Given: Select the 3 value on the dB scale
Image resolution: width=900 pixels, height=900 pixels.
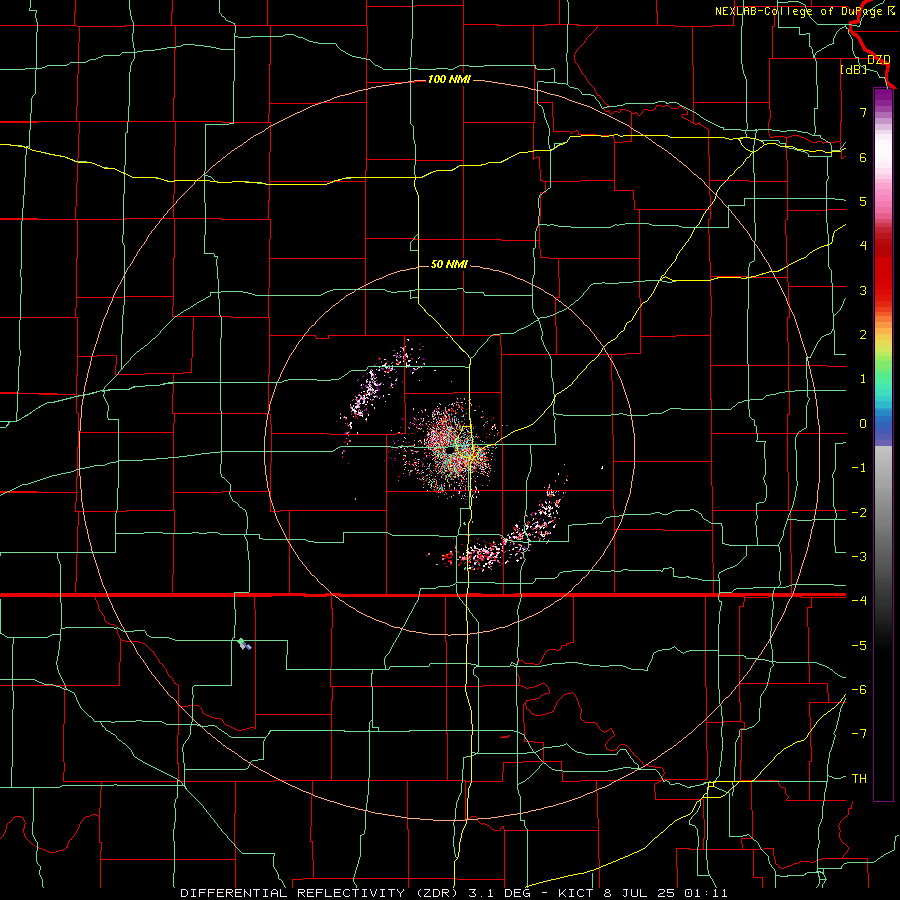Looking at the screenshot, I should pyautogui.click(x=863, y=290).
